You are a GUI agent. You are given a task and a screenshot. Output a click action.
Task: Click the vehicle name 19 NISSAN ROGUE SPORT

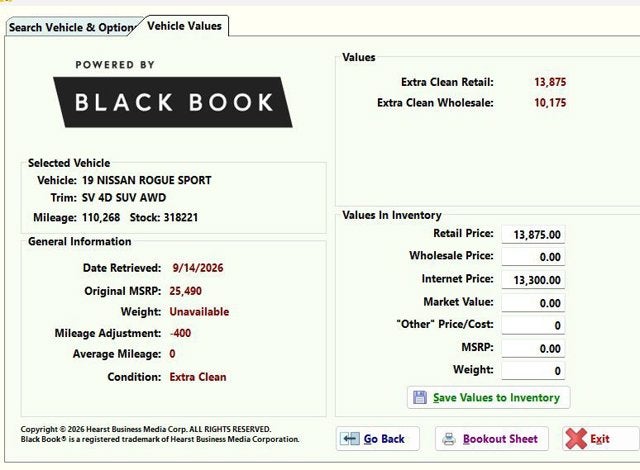point(147,180)
